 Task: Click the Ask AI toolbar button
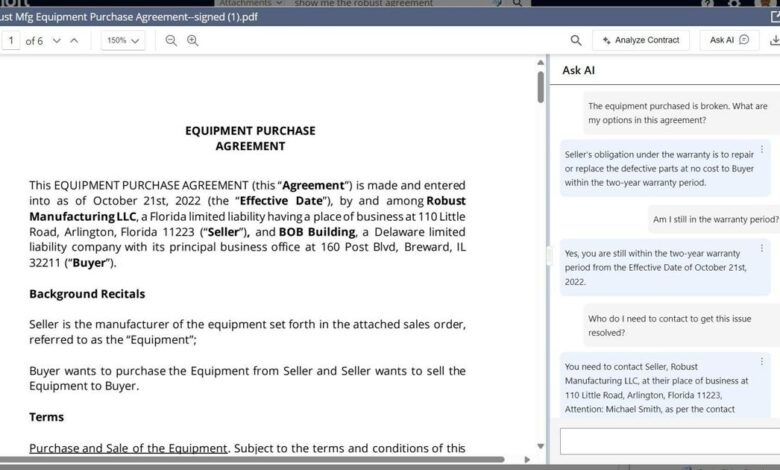(x=729, y=40)
